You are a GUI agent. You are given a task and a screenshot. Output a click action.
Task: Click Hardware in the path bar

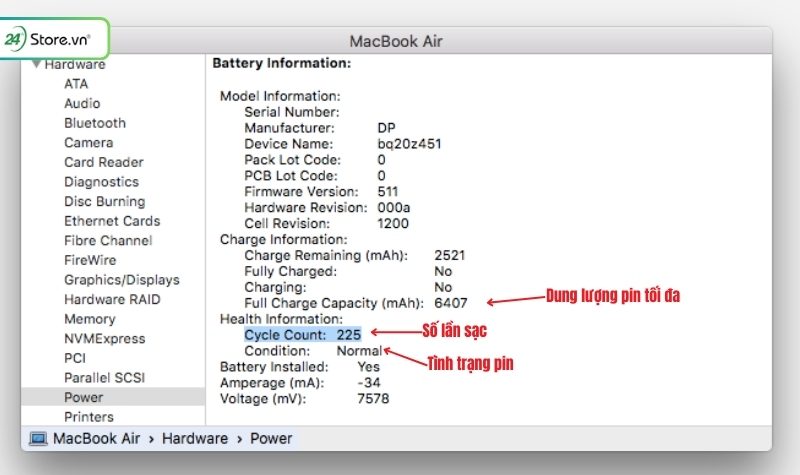click(195, 439)
